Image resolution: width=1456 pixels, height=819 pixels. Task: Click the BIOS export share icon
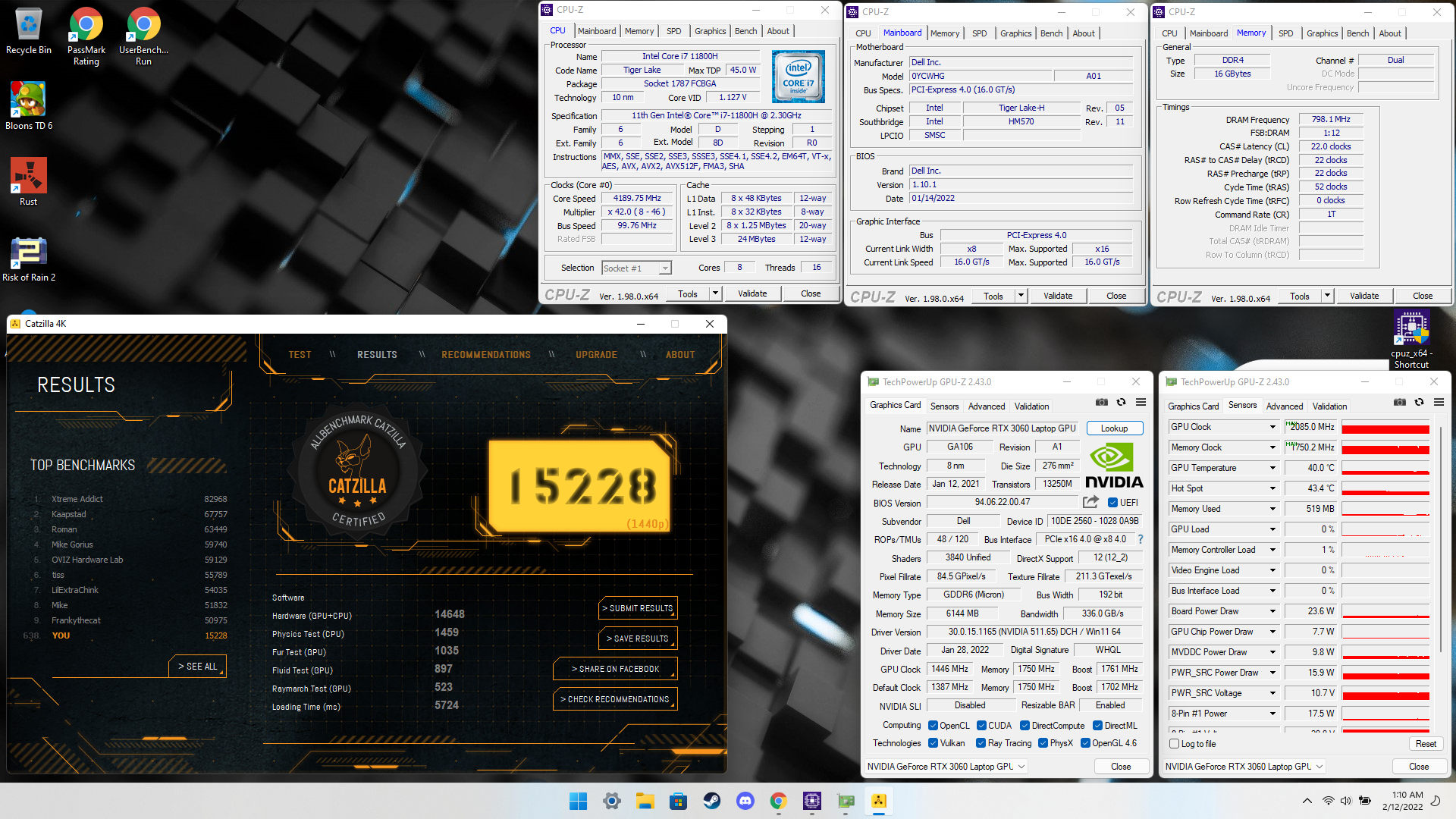click(x=1090, y=502)
